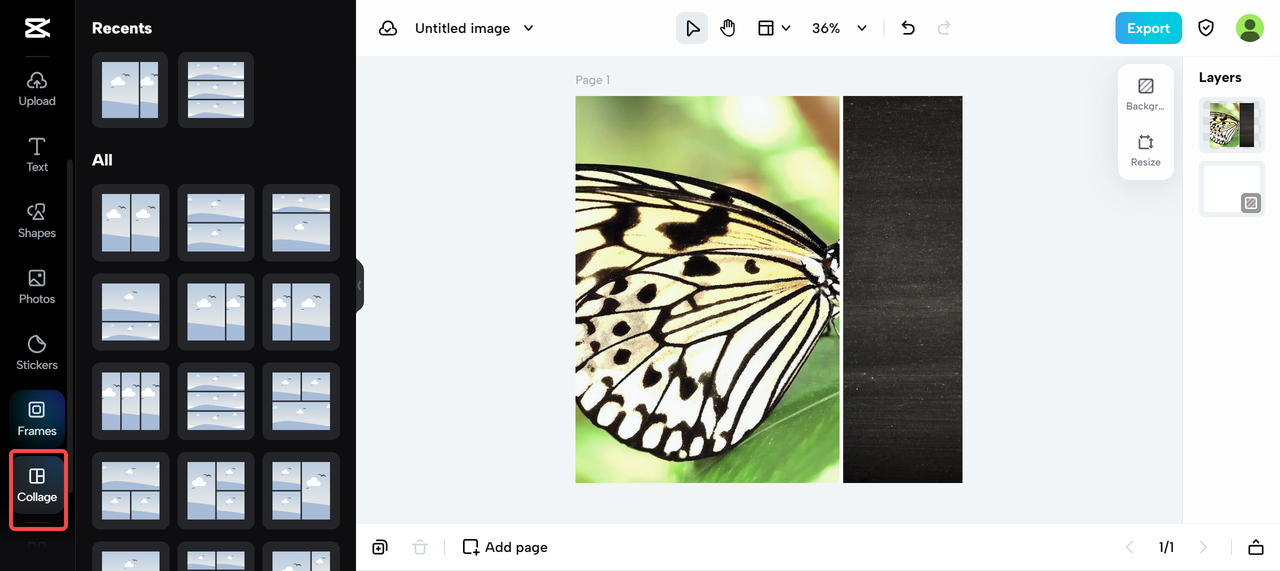
Task: Click the Layers panel heading
Action: pyautogui.click(x=1220, y=77)
